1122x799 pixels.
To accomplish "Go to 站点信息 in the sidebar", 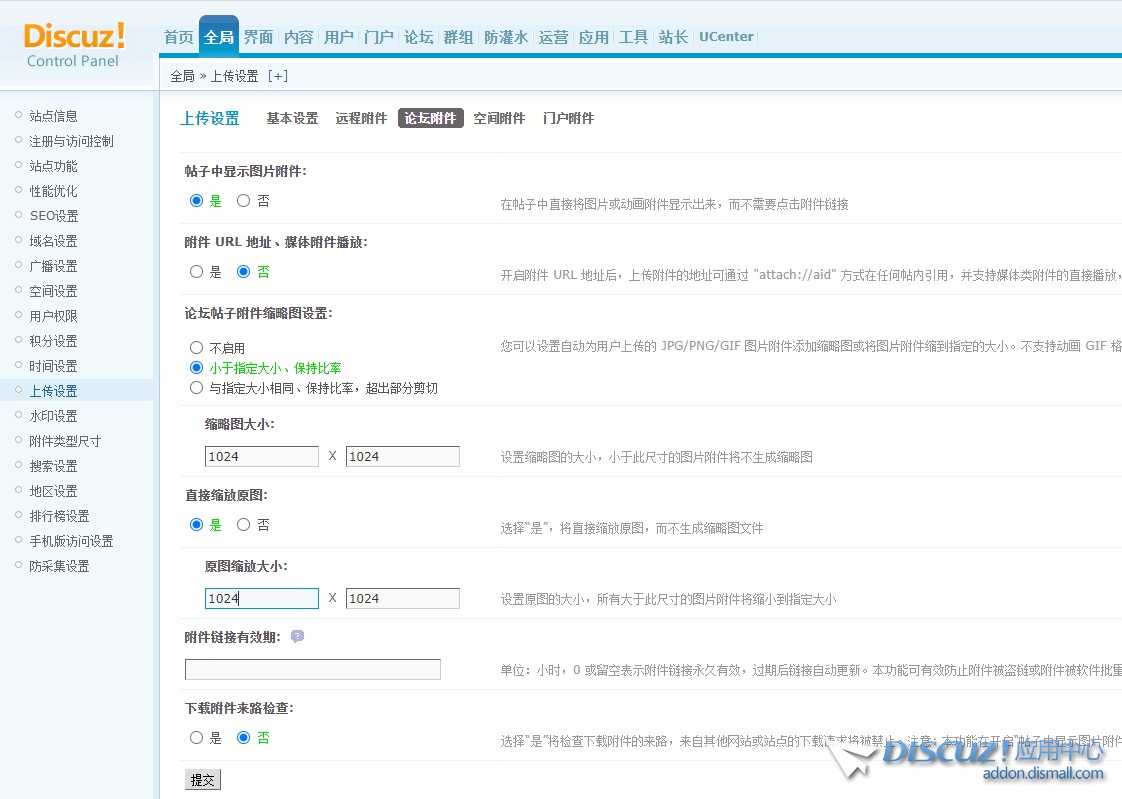I will 53,116.
